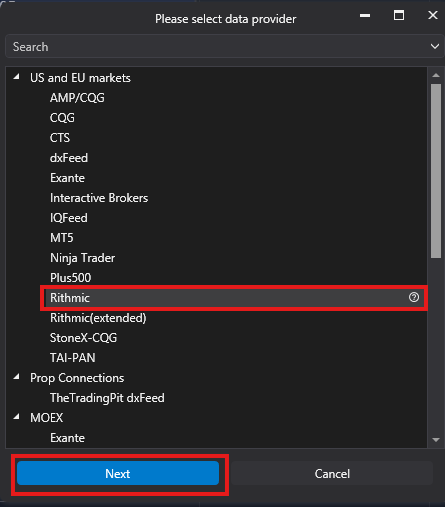Focus the Search input field

[x=217, y=46]
